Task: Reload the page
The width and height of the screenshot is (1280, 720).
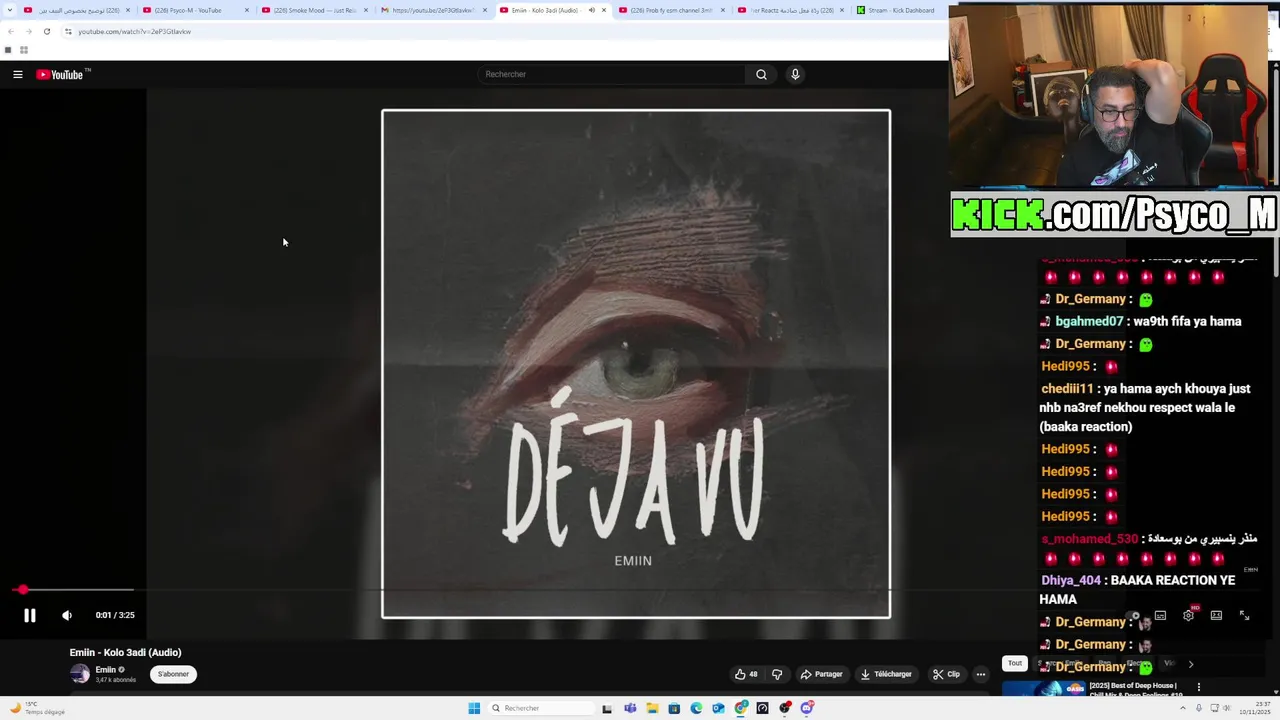Action: [x=46, y=31]
